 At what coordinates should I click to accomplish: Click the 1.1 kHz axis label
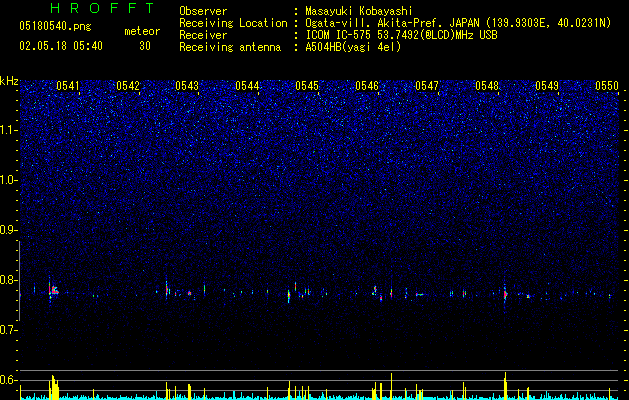9,130
